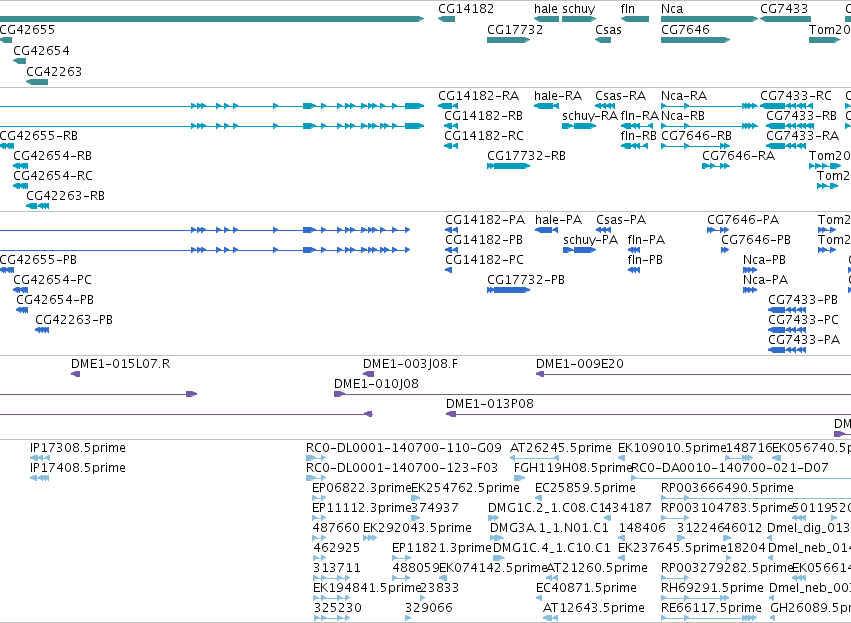Click the CG14182 gene label without suffix
851x623 pixels.
pos(466,9)
